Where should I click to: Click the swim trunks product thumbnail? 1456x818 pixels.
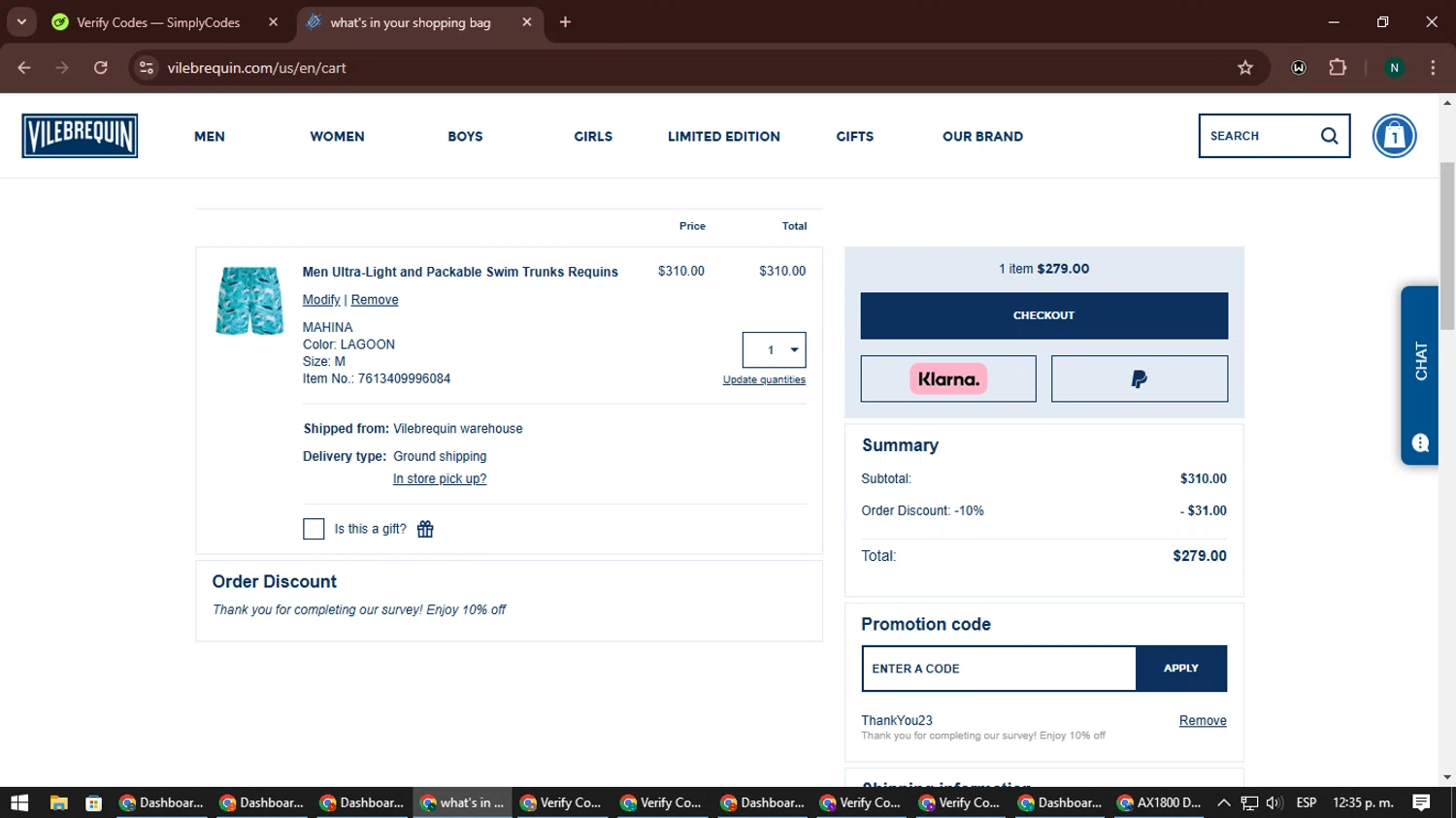[x=249, y=301]
